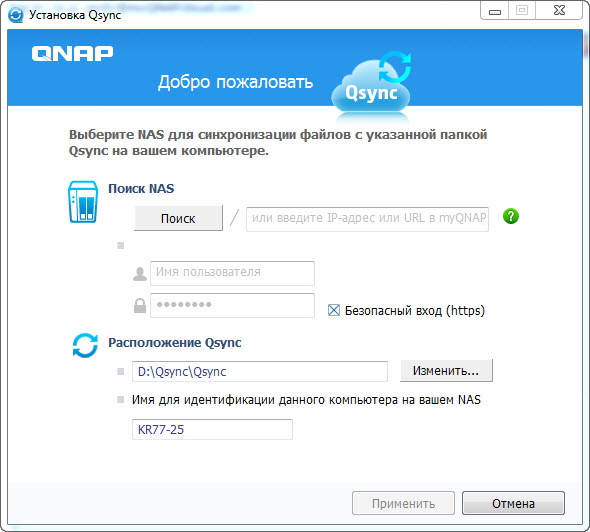
Task: Click the Применить button
Action: pos(403,503)
